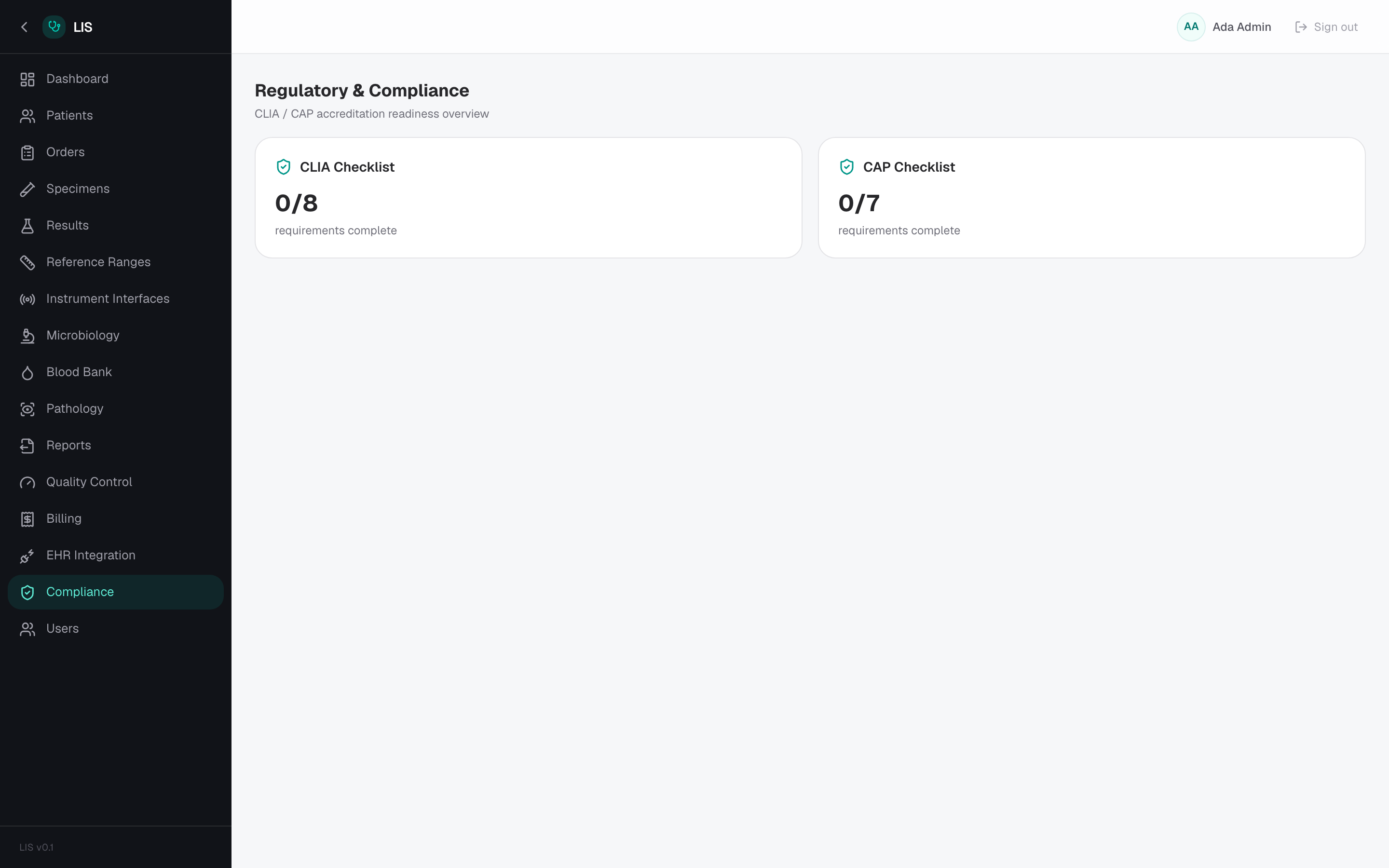Select the Specimens syringe icon
Screen dimensions: 1389x868
(x=27, y=189)
